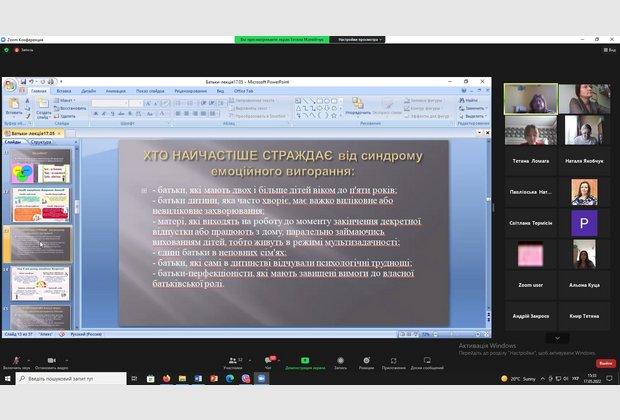The width and height of the screenshot is (620, 420).
Task: Click the Zoom View (Вид) button
Action: pos(610,50)
